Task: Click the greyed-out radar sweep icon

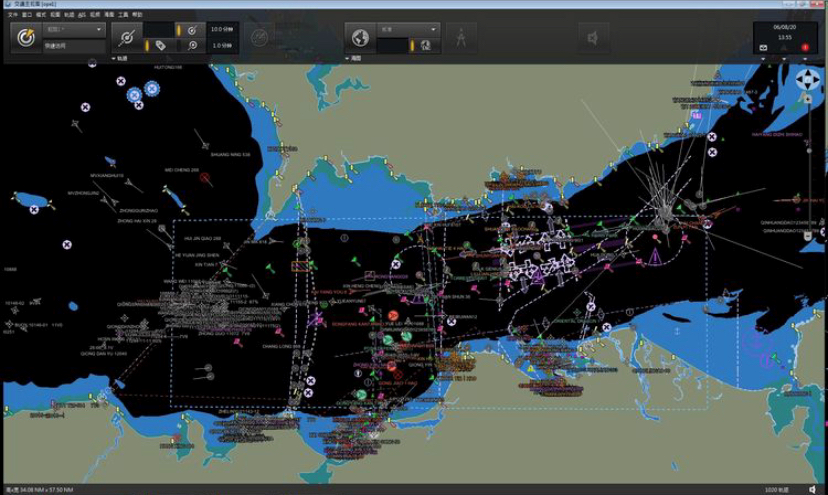Action: pyautogui.click(x=259, y=38)
